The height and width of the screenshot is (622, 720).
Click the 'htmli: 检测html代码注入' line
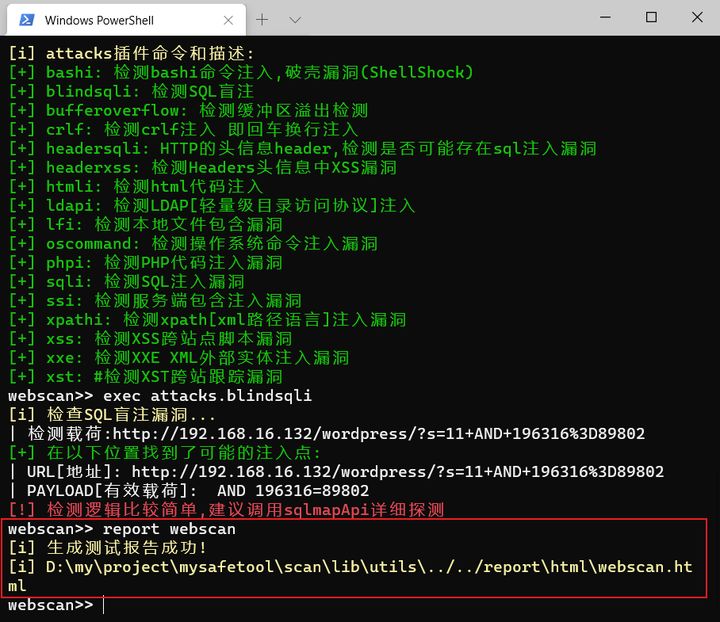[136, 186]
